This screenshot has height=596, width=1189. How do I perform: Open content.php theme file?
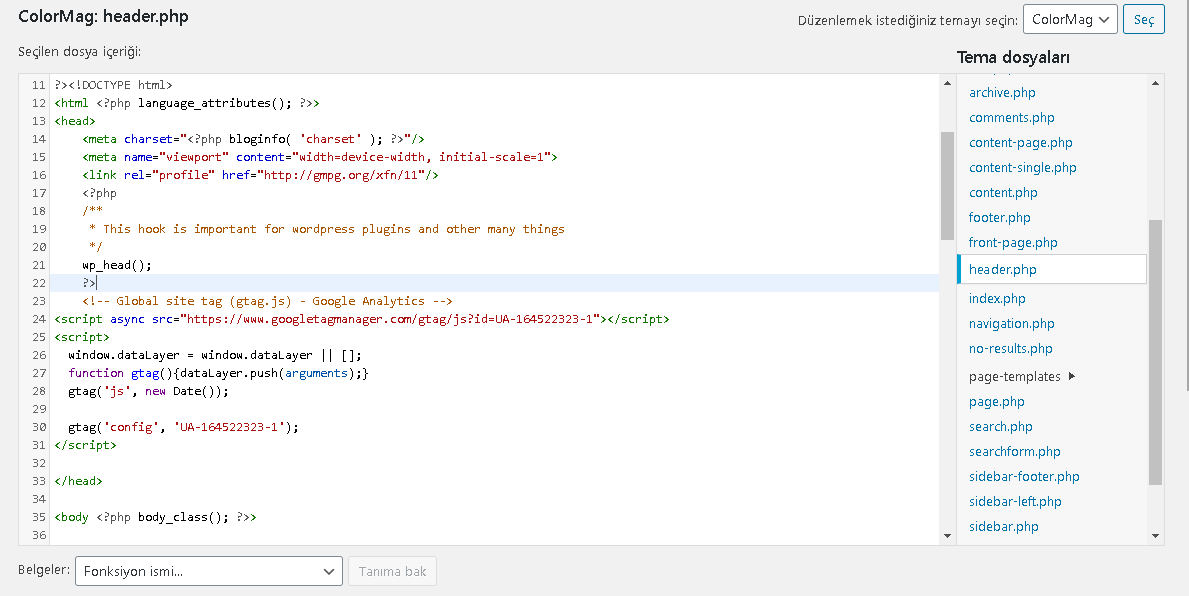point(1002,193)
